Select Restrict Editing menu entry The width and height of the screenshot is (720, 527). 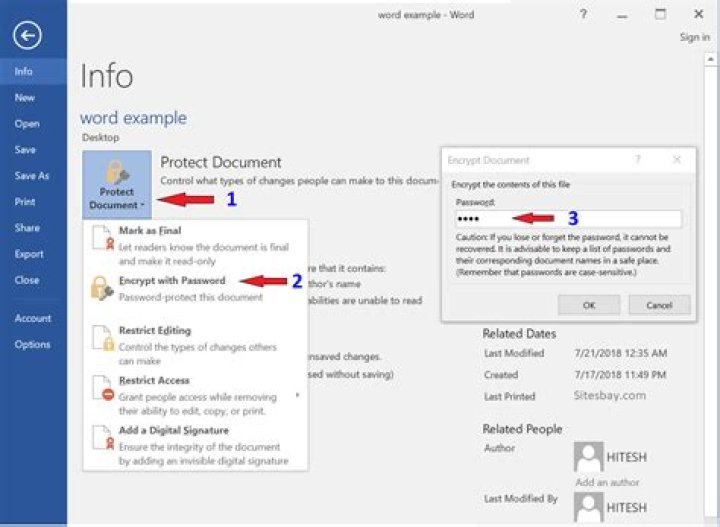[x=196, y=345]
